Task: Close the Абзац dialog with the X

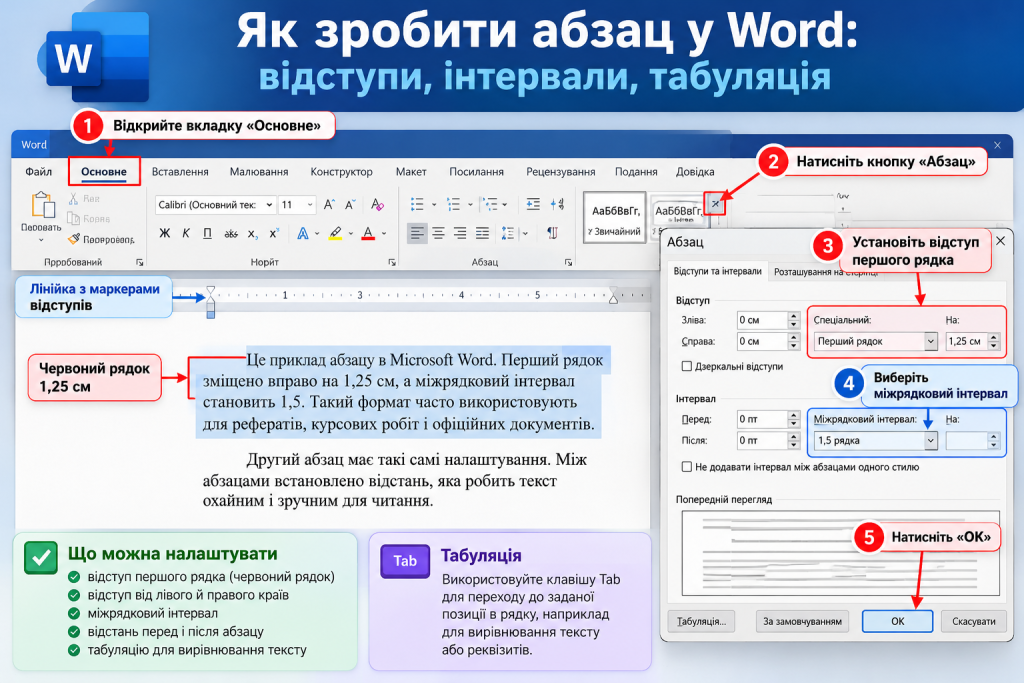Action: click(1000, 241)
